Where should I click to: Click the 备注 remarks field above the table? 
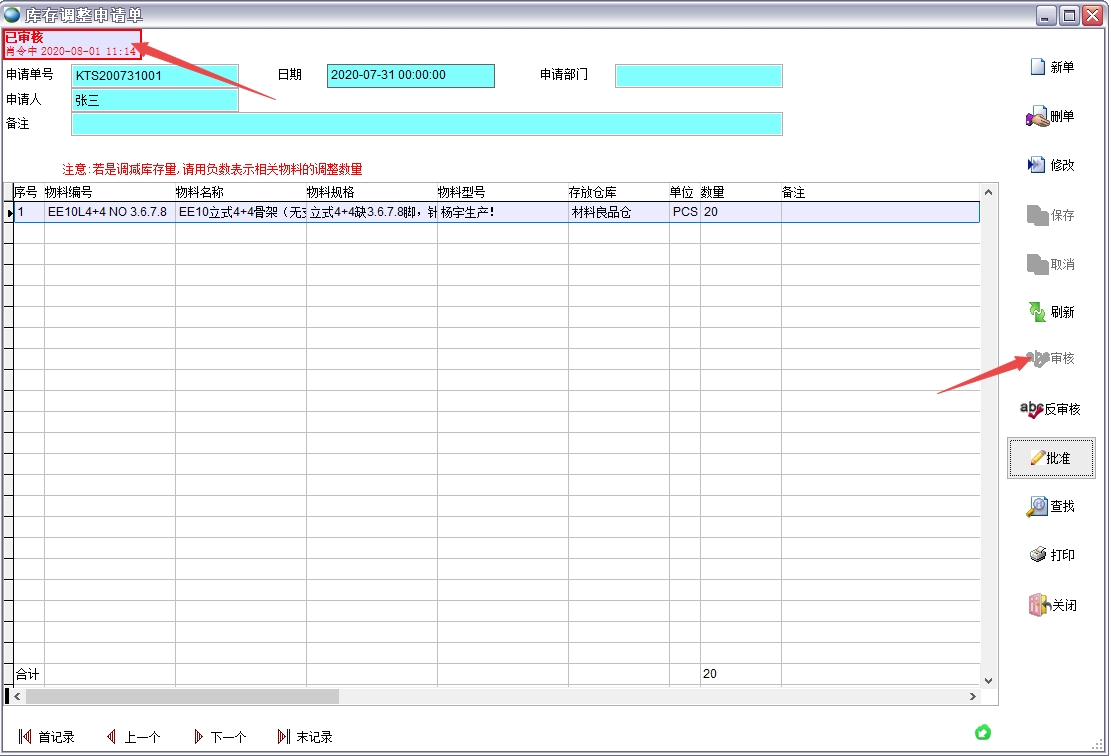point(426,124)
